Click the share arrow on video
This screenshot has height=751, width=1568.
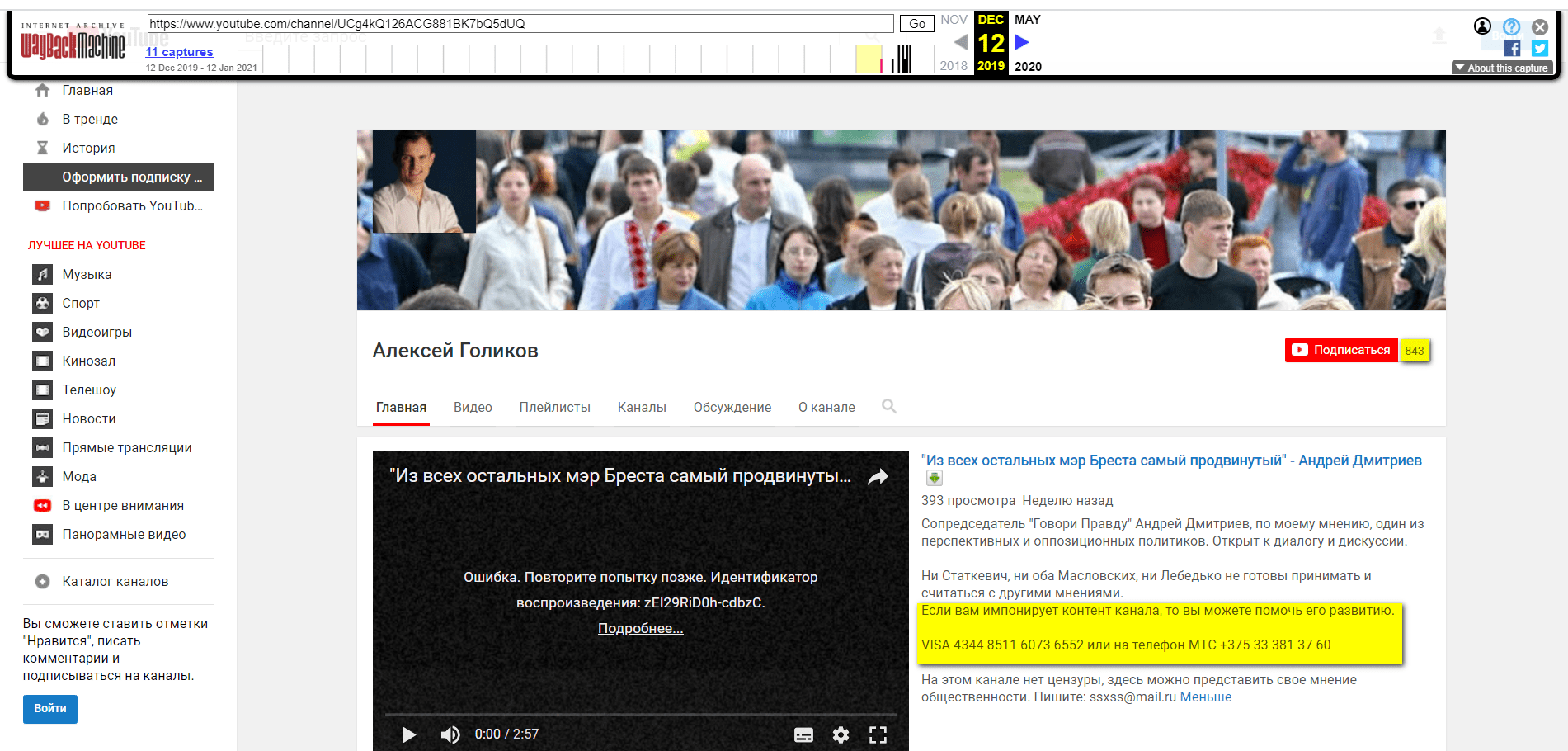click(878, 476)
